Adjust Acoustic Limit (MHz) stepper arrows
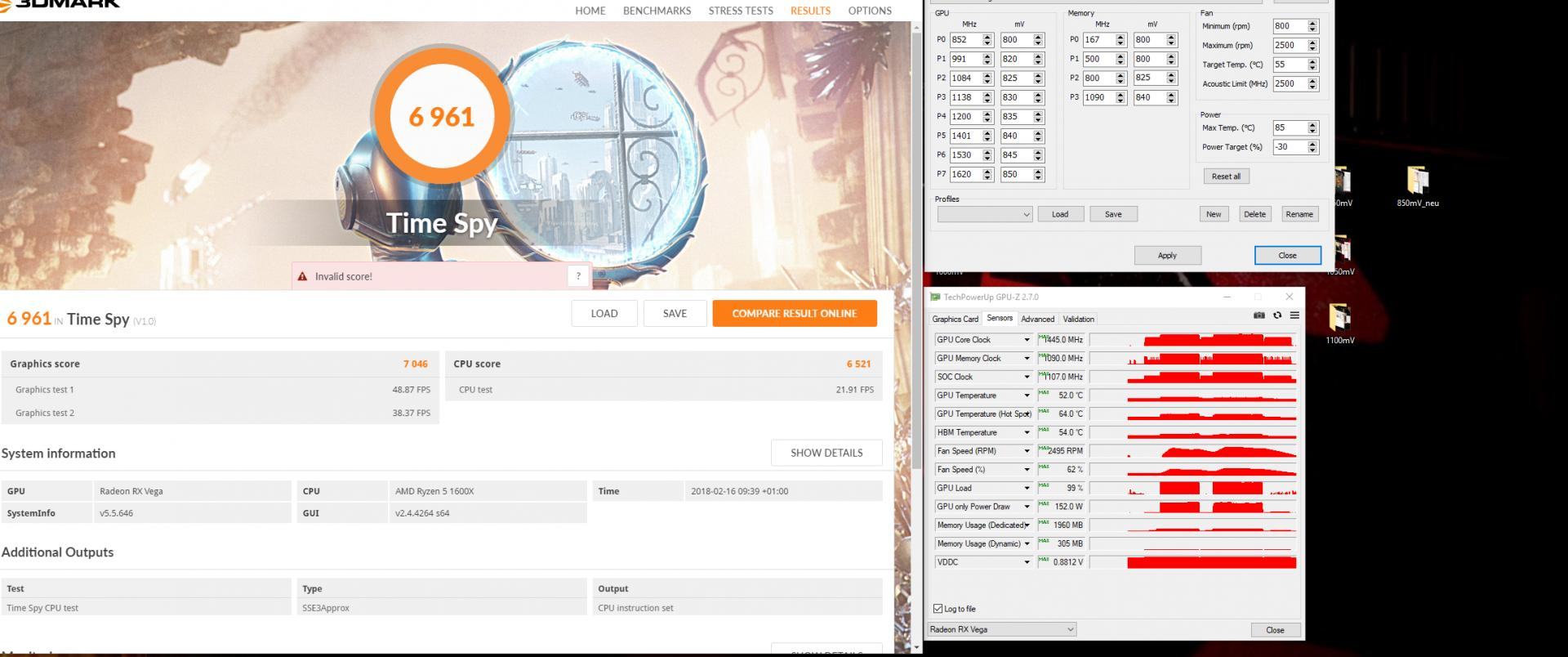 tap(1312, 83)
